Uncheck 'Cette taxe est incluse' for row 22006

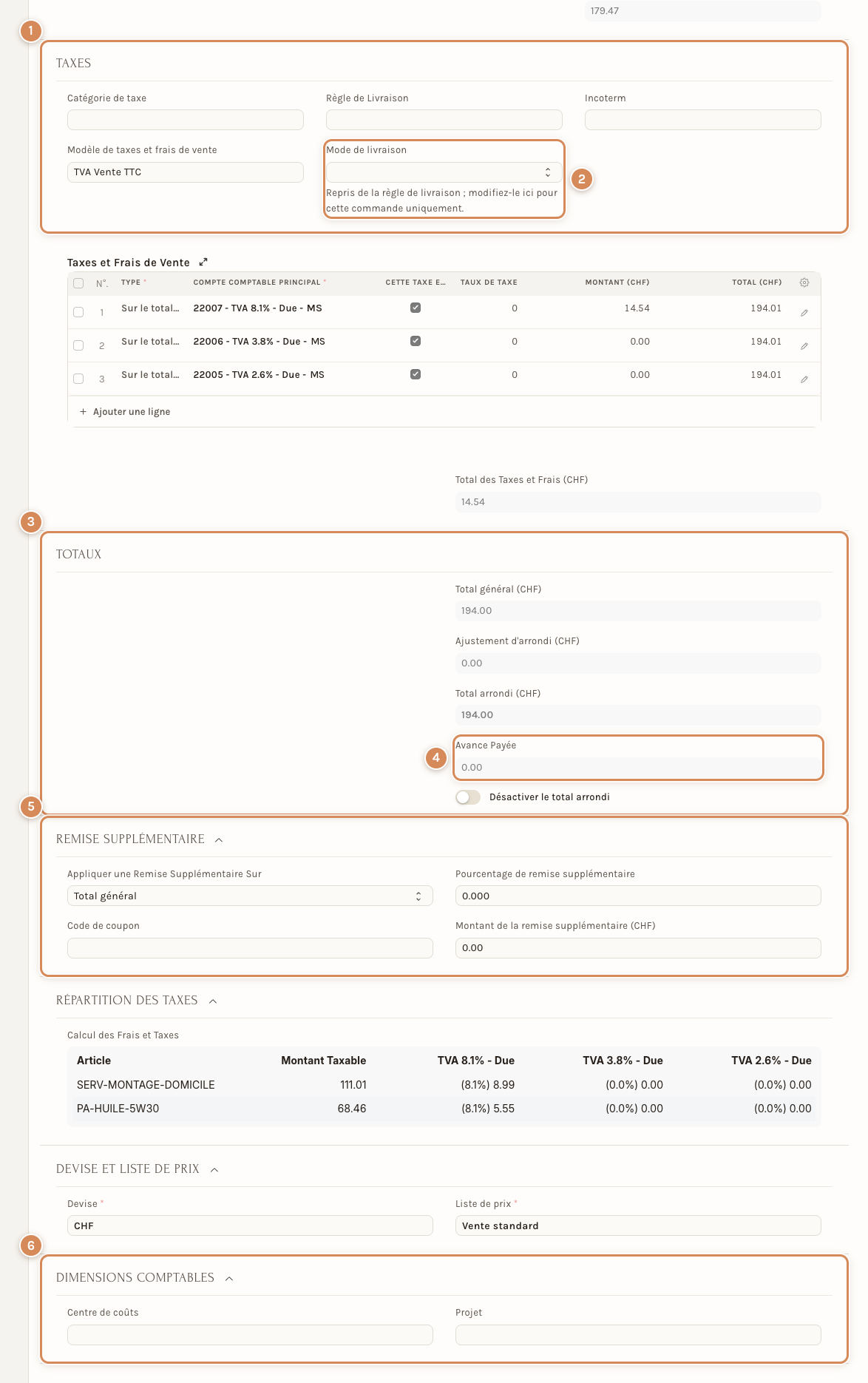click(416, 341)
